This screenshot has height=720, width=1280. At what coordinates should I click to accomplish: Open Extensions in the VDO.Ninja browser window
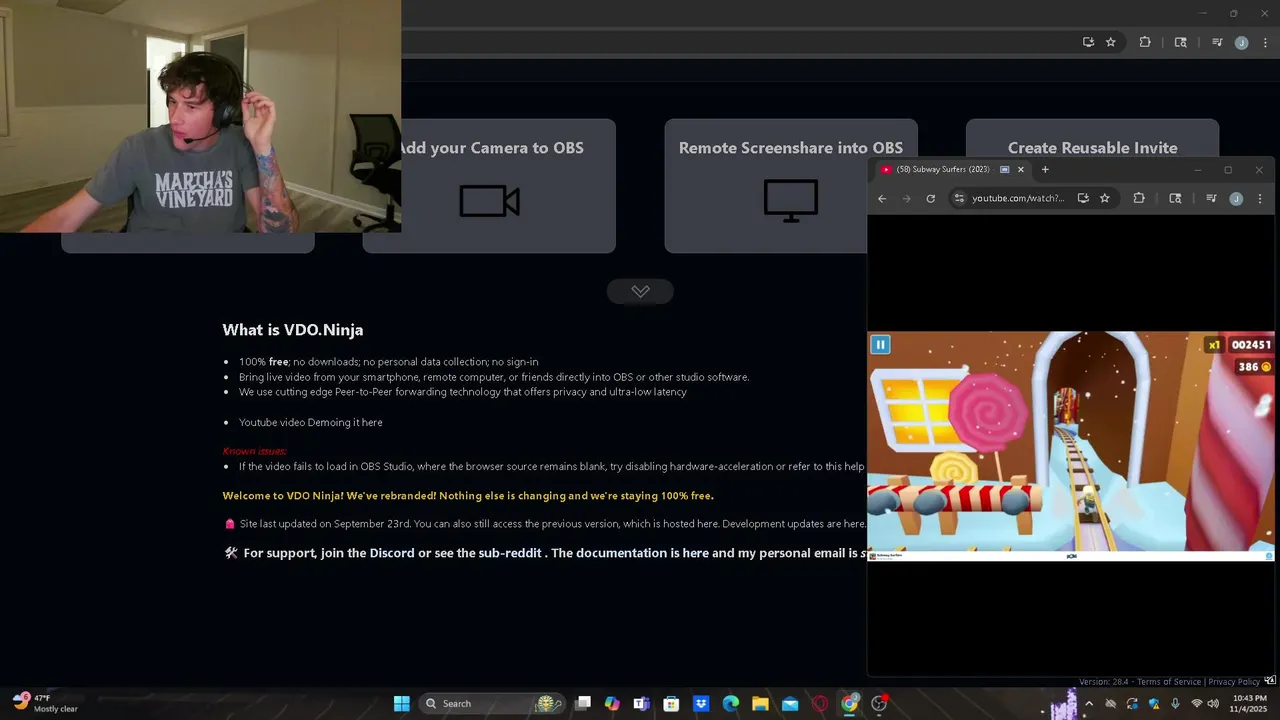tap(1145, 42)
